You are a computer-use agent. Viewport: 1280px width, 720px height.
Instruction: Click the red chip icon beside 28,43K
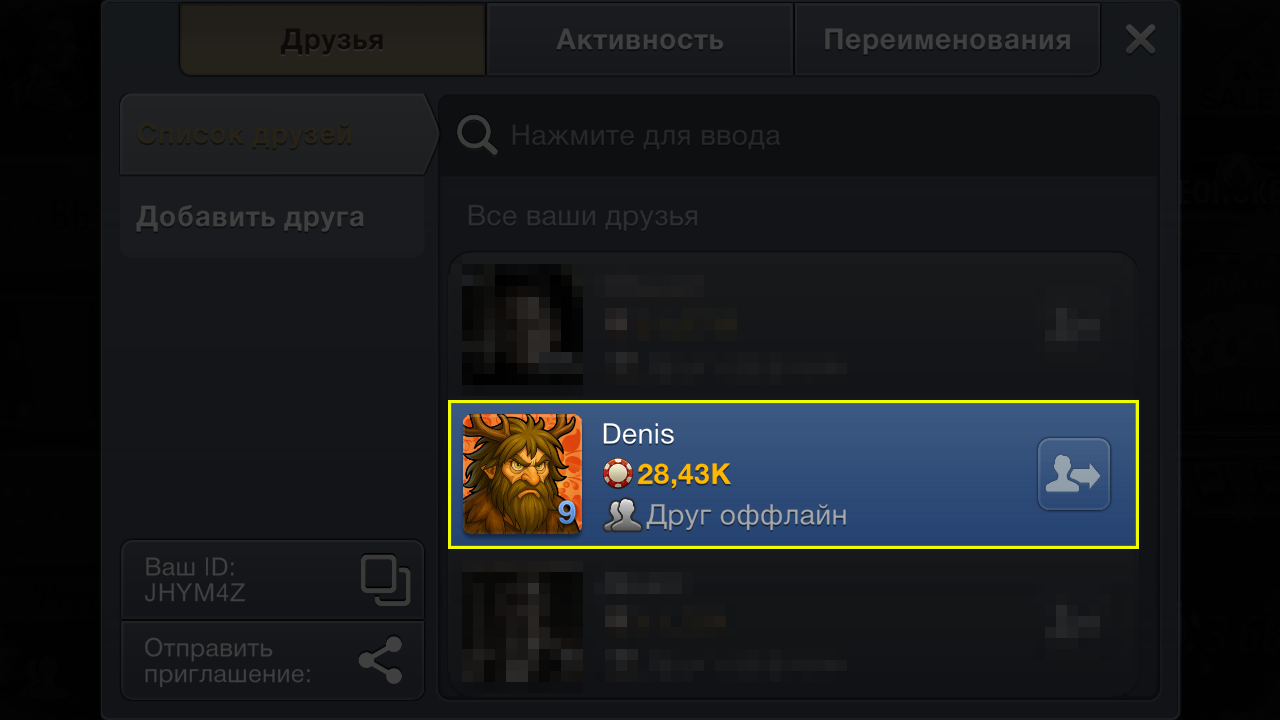618,474
